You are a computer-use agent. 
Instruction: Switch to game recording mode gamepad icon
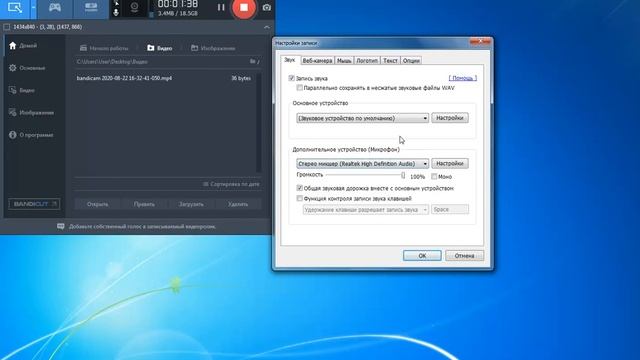point(55,8)
